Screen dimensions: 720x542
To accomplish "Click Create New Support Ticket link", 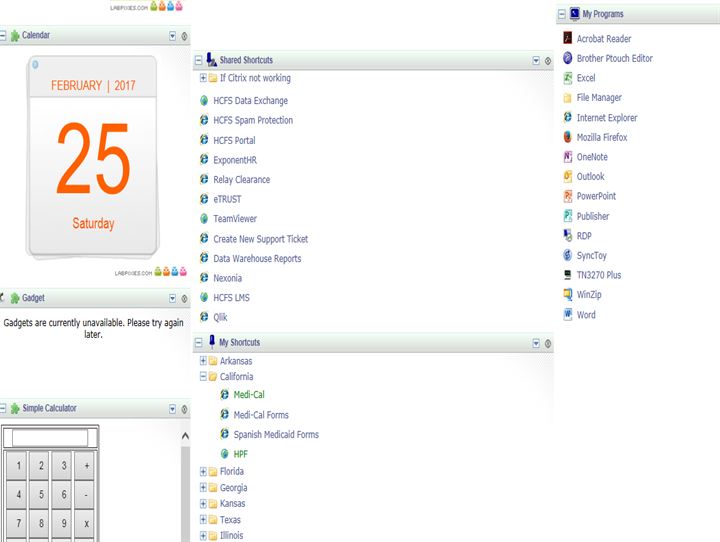I will [x=260, y=239].
